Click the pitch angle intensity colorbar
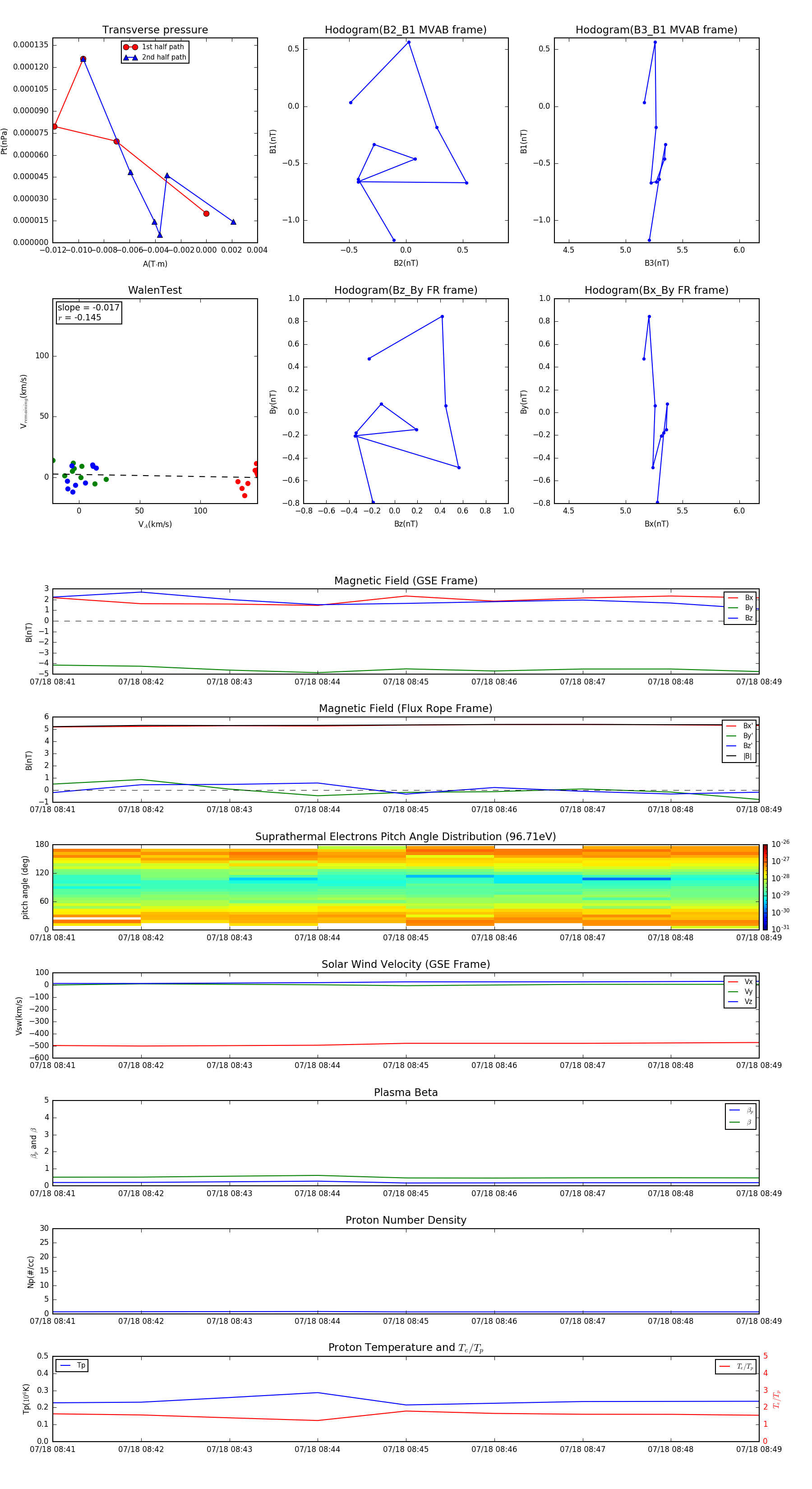Viewport: 812px width, 1489px height. tap(765, 887)
